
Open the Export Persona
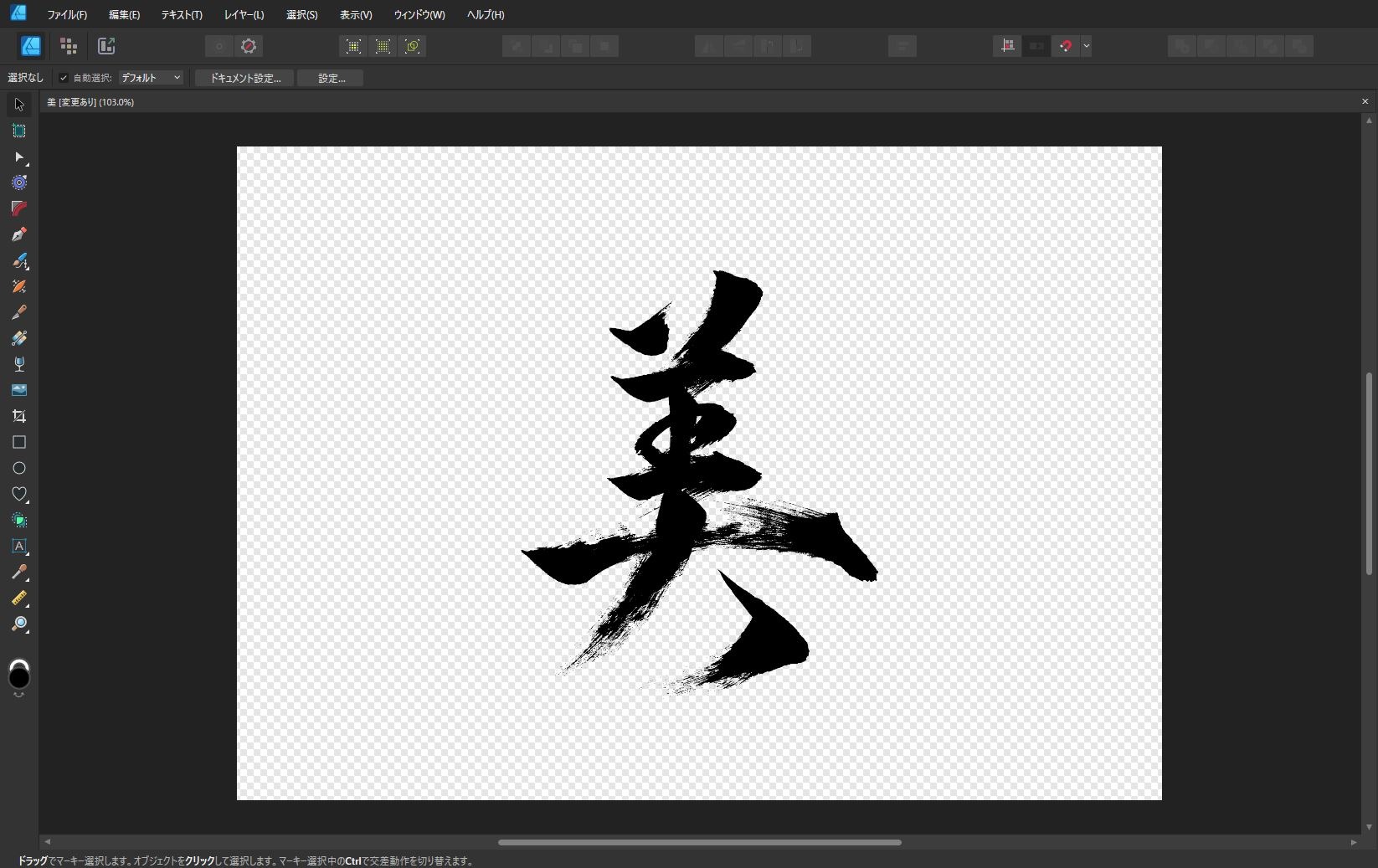(x=106, y=46)
